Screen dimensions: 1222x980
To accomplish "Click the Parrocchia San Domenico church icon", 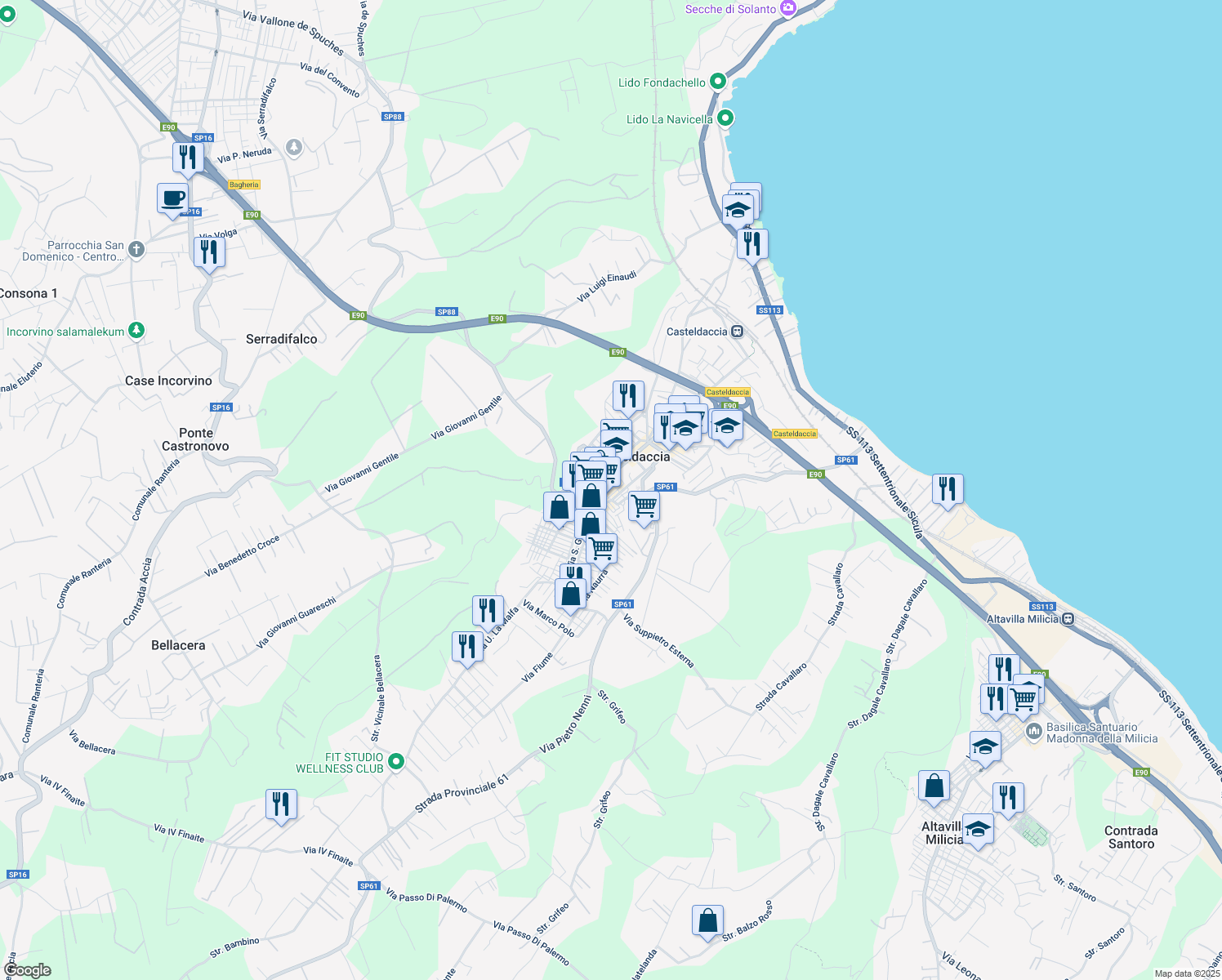I will click(x=136, y=250).
